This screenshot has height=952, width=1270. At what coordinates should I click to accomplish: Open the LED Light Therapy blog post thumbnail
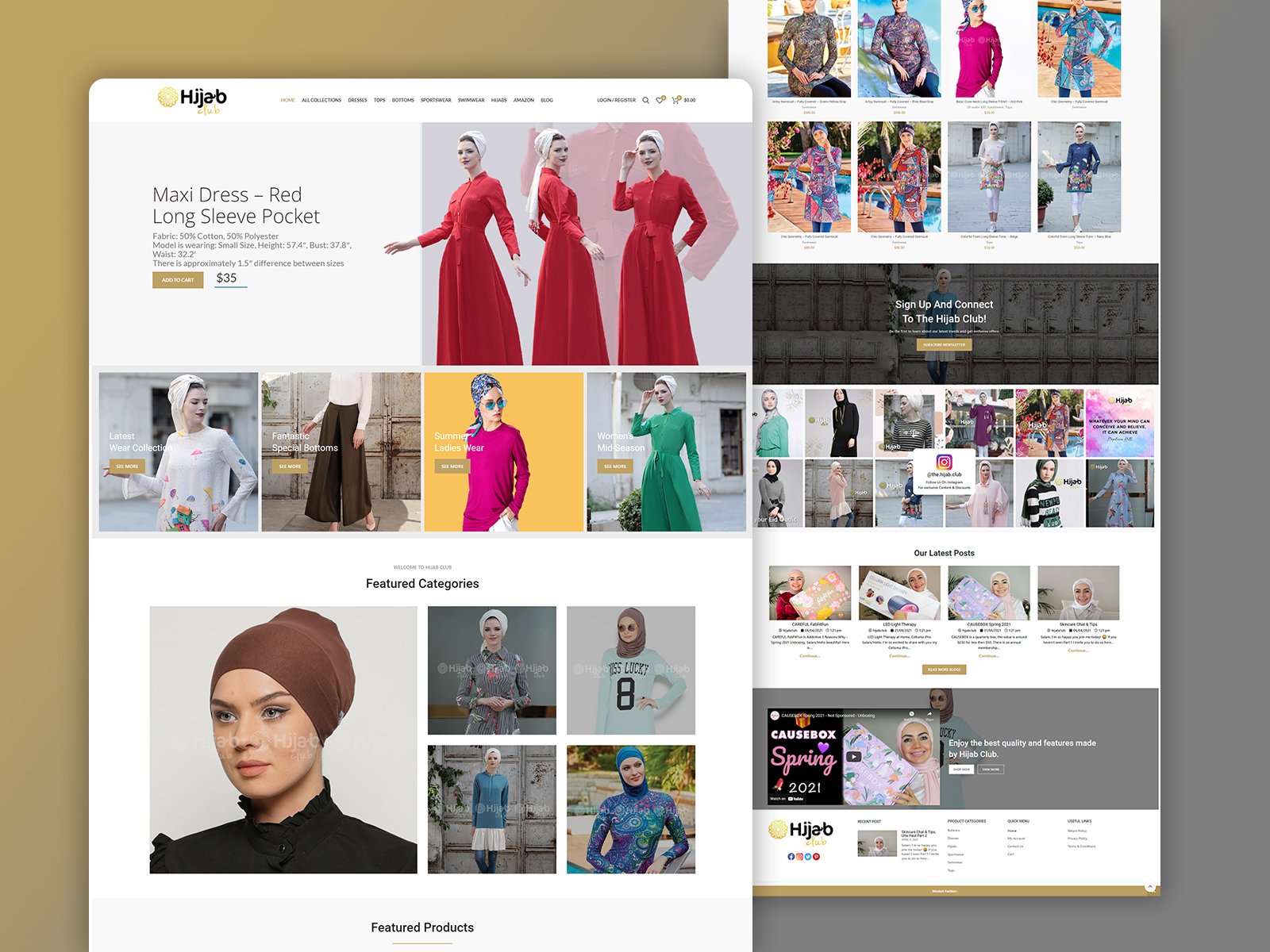899,593
